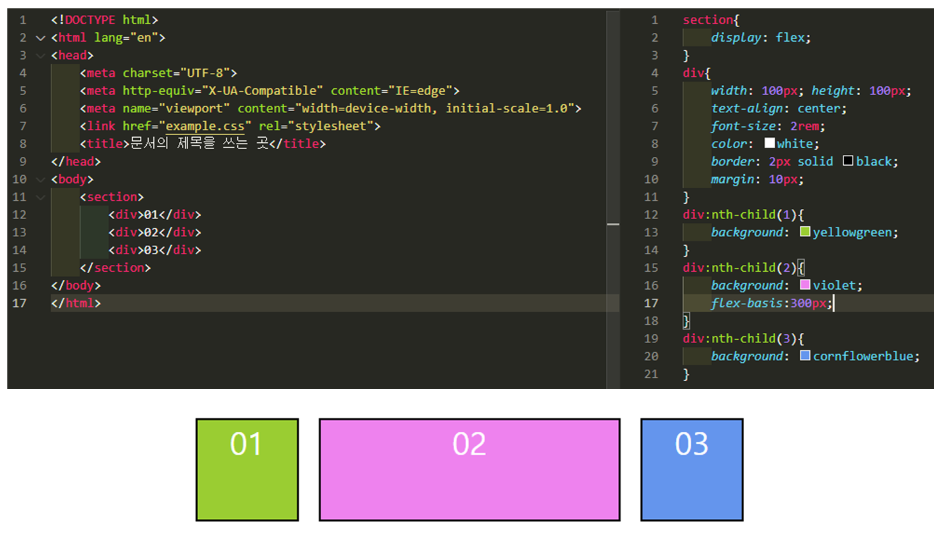Click line number 17 in HTML gutter
This screenshot has width=941, height=540.
point(19,303)
